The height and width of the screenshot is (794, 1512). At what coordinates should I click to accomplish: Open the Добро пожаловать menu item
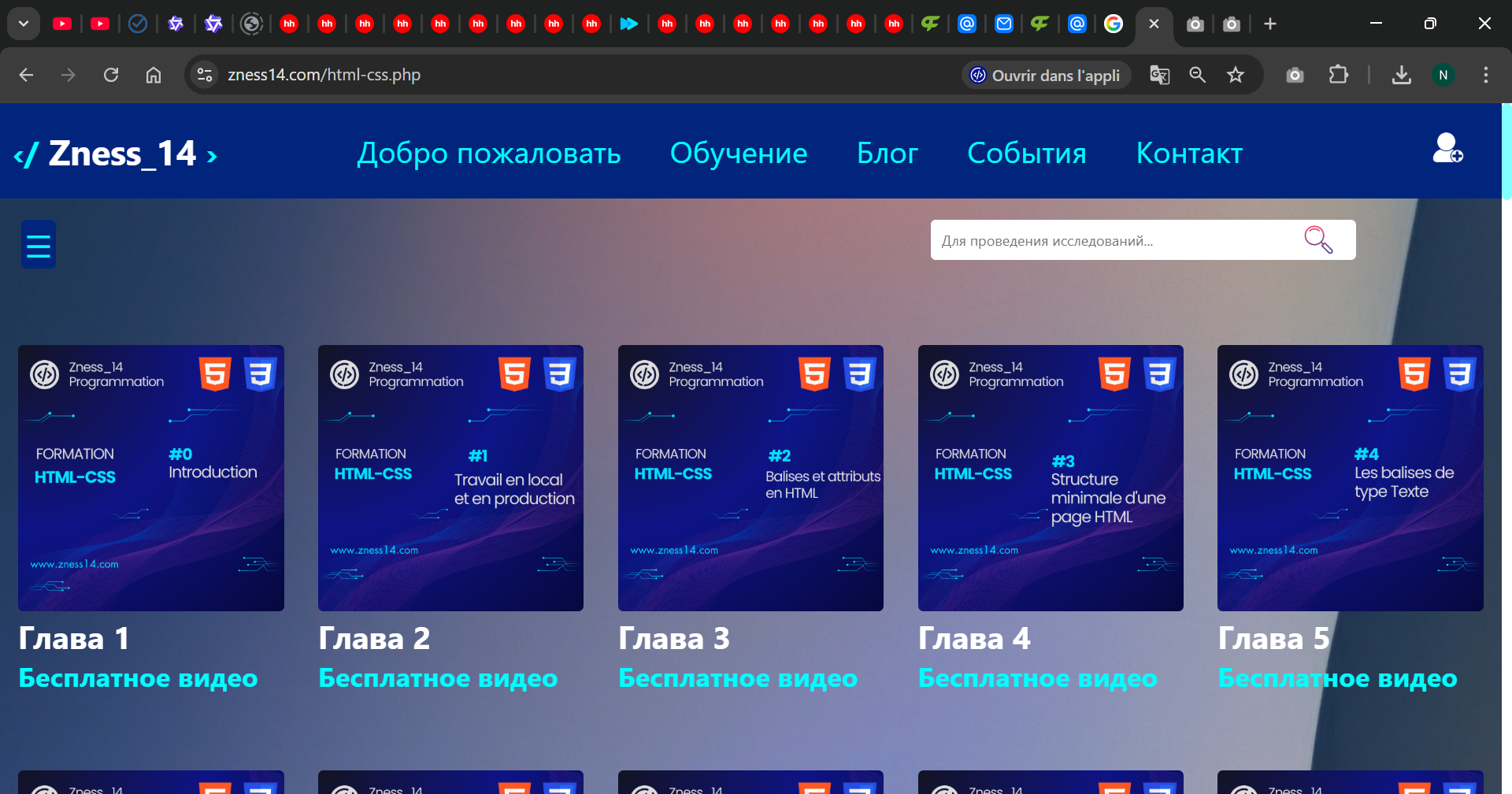(x=489, y=154)
